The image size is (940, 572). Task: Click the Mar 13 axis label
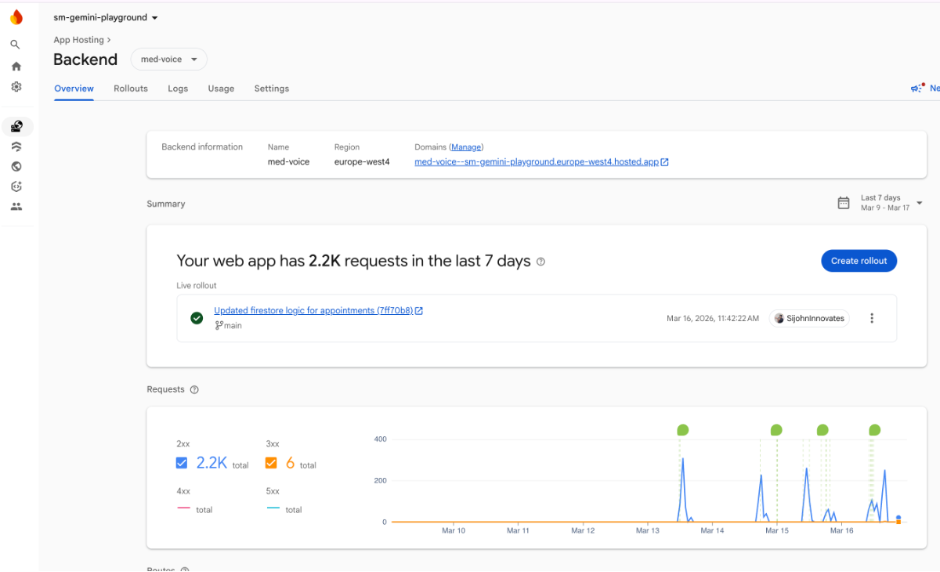647,531
